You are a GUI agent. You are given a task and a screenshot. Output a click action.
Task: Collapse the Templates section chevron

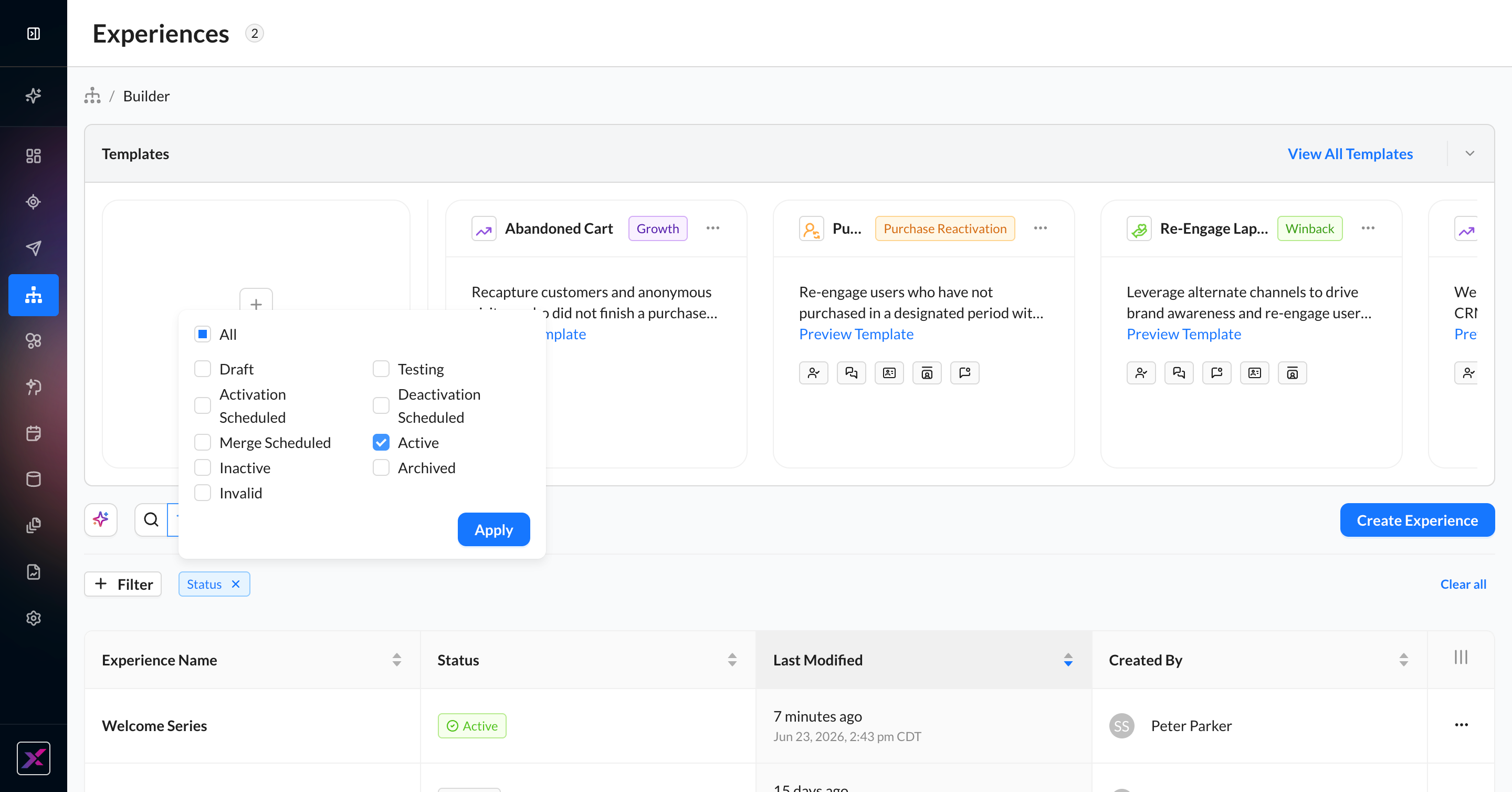click(1470, 153)
